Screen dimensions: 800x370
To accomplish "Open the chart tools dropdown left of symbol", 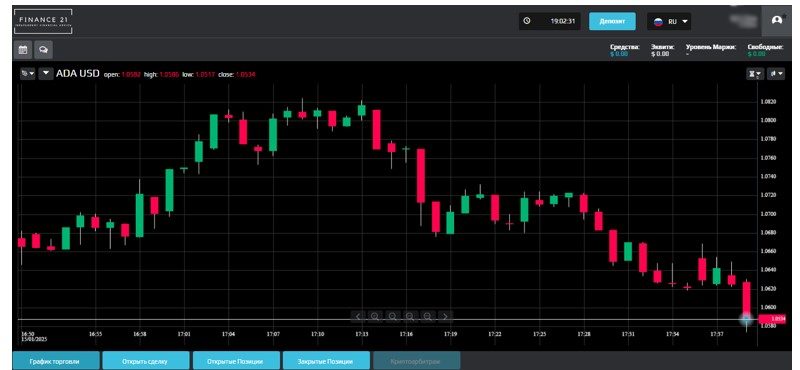I will [x=28, y=74].
